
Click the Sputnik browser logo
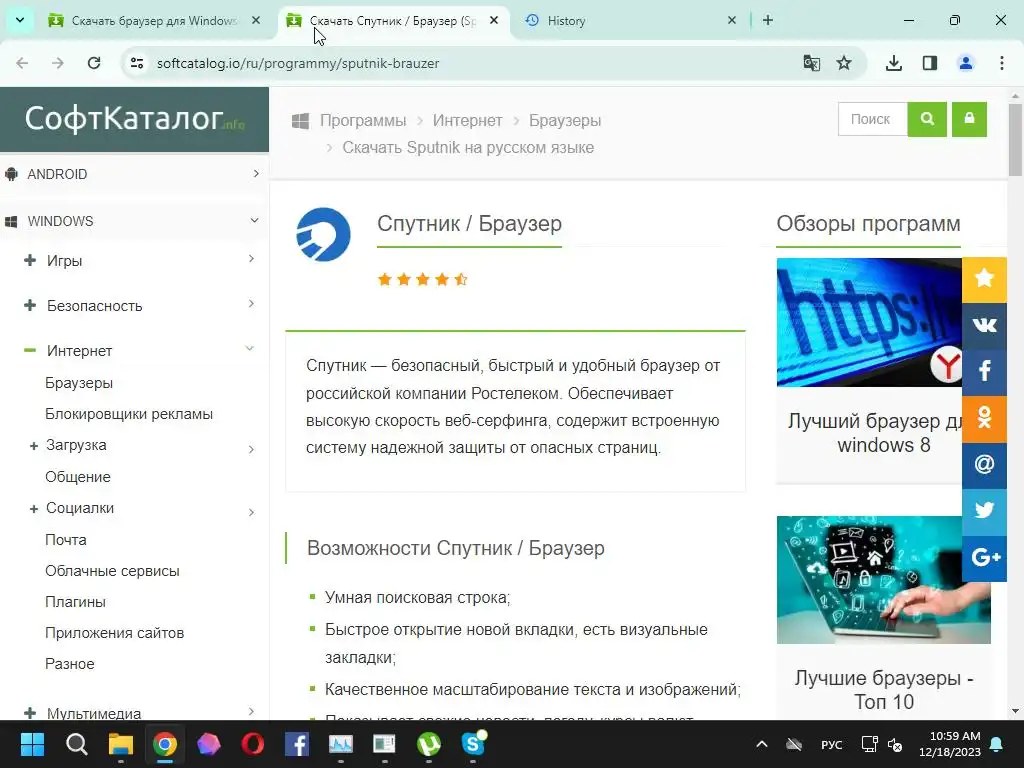(x=323, y=234)
